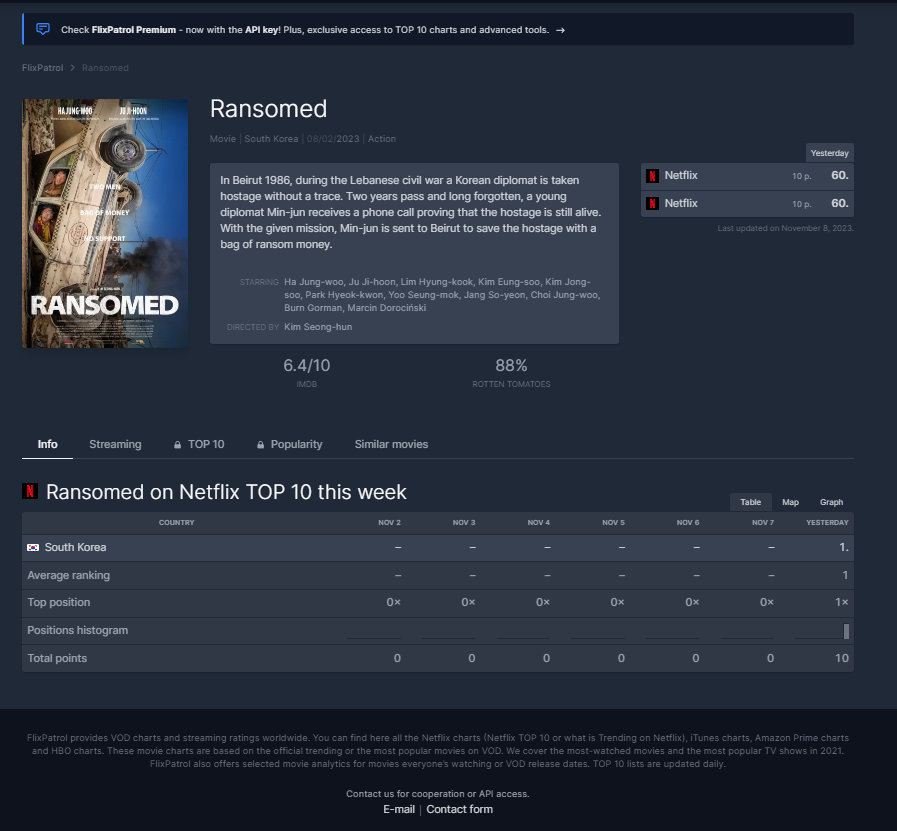Viewport: 897px width, 831px height.
Task: Click first Netflix row in Yesterday panel
Action: 747,176
